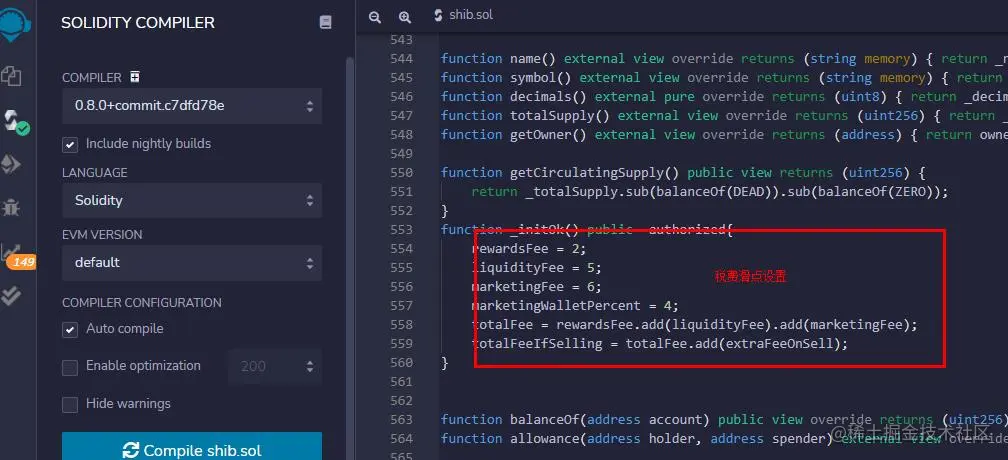
Task: Open the File explorer sidebar icon
Action: (x=12, y=76)
